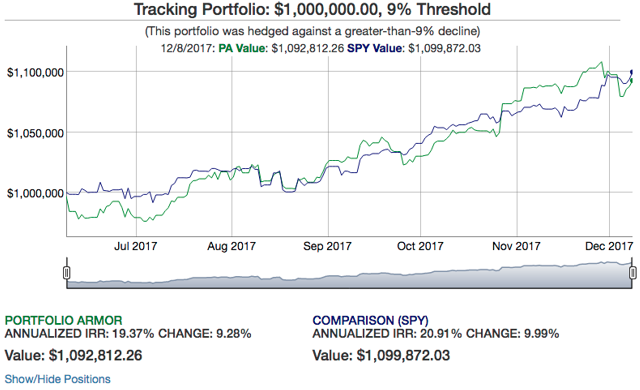Click the Oct 2017 axis label
The width and height of the screenshot is (640, 390).
tap(420, 246)
